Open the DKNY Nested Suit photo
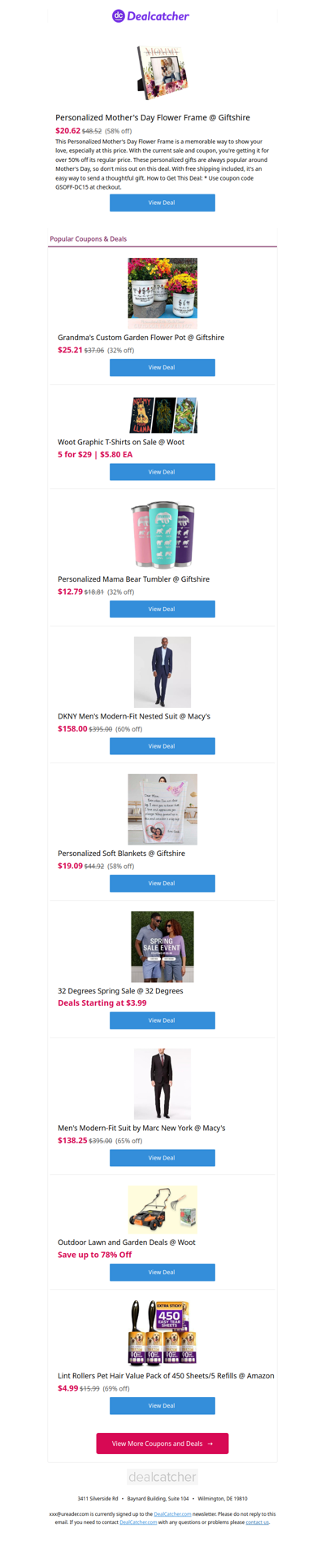 point(162,672)
